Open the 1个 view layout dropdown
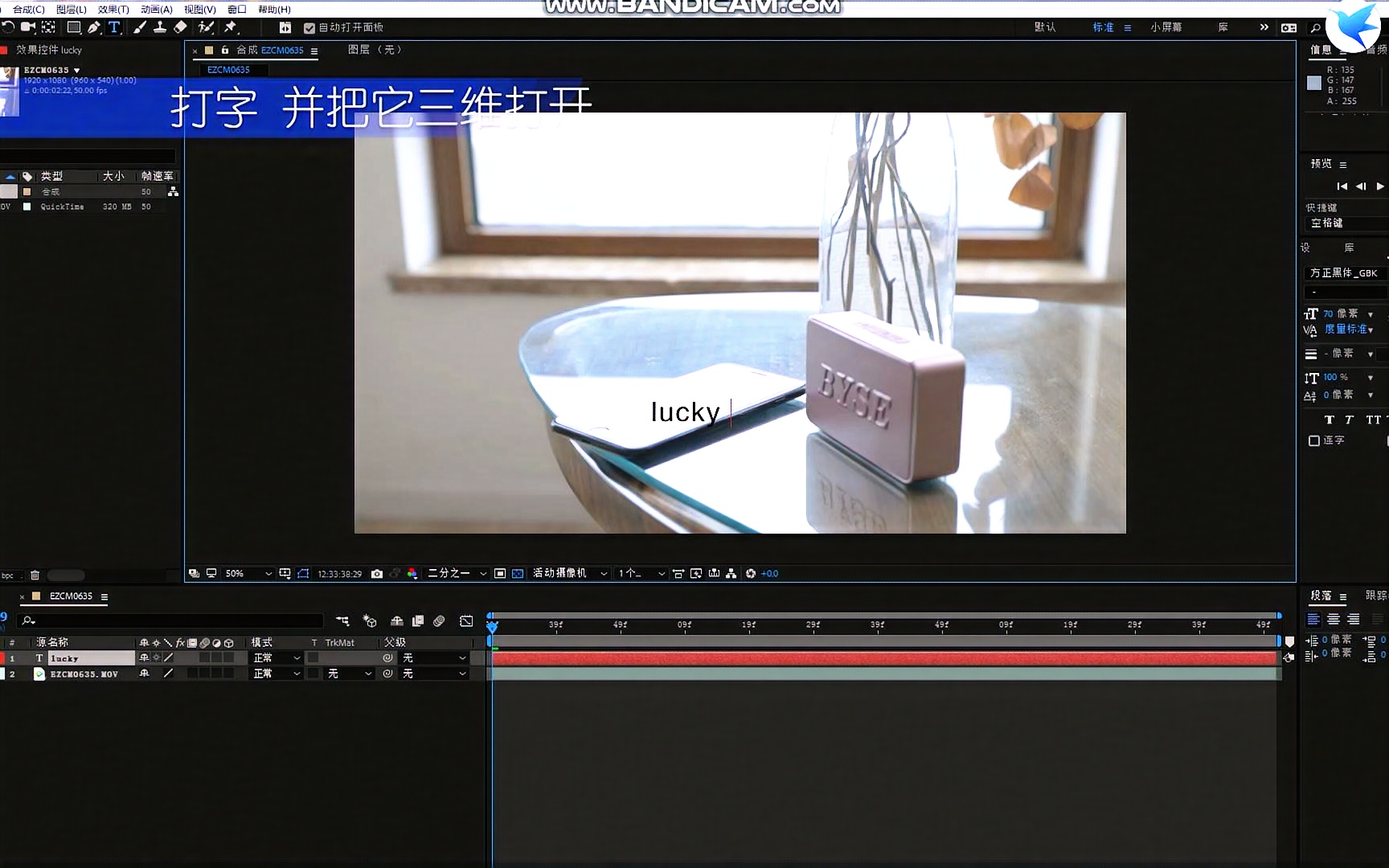This screenshot has width=1389, height=868. (x=641, y=574)
